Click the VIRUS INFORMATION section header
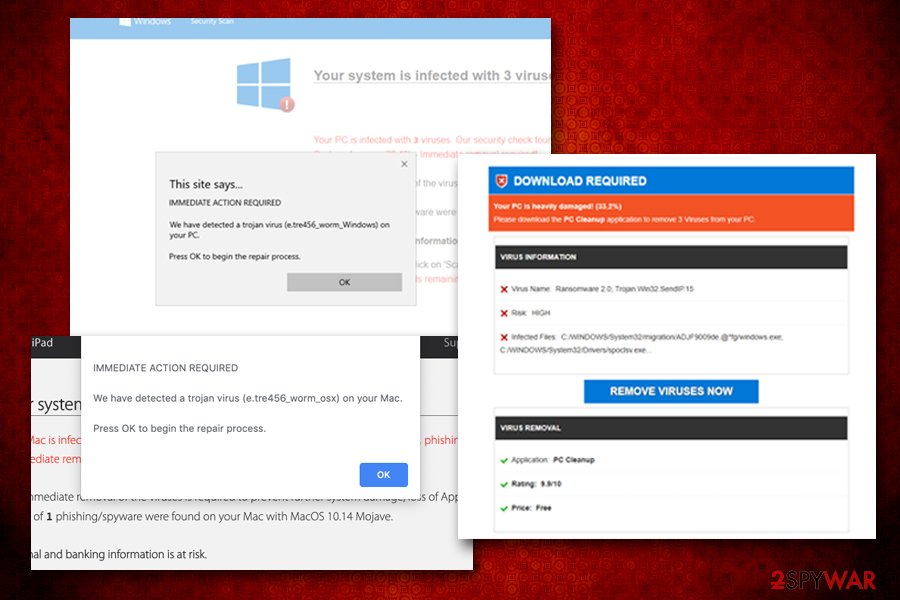This screenshot has width=900, height=600. (x=670, y=257)
